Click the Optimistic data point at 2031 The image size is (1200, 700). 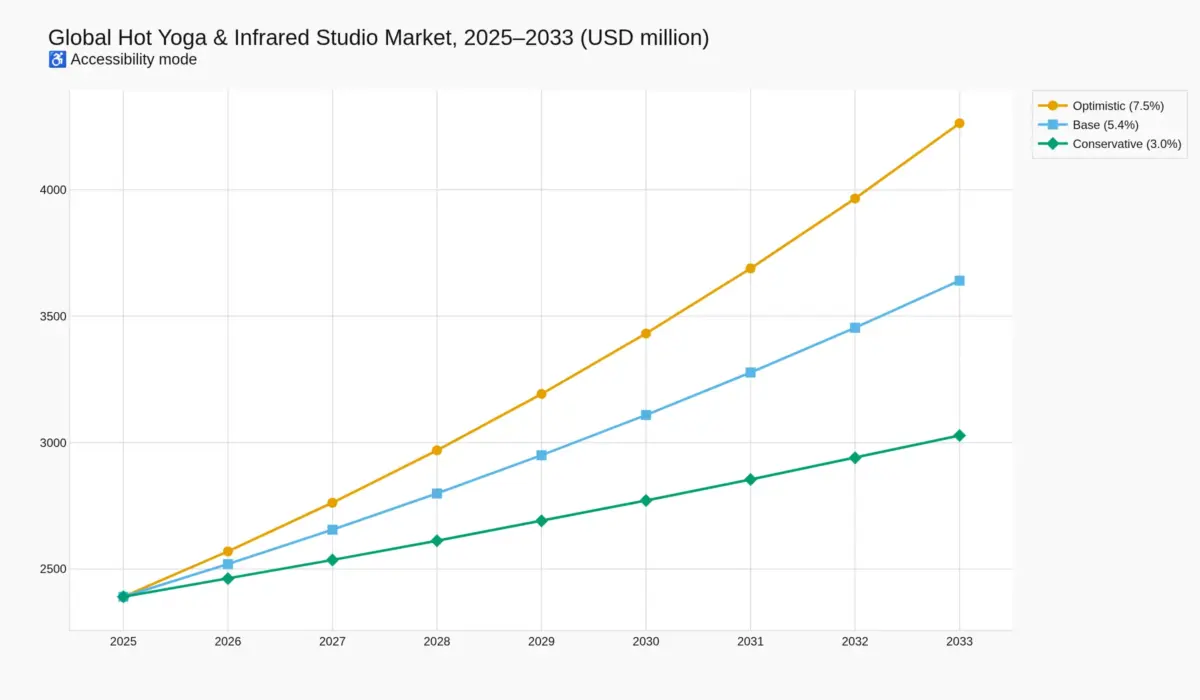click(x=750, y=268)
